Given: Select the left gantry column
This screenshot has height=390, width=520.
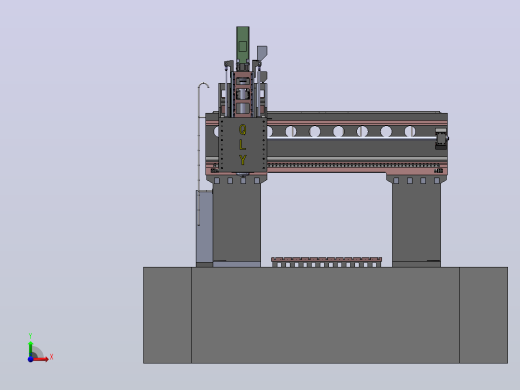Looking at the screenshot, I should coord(237,222).
